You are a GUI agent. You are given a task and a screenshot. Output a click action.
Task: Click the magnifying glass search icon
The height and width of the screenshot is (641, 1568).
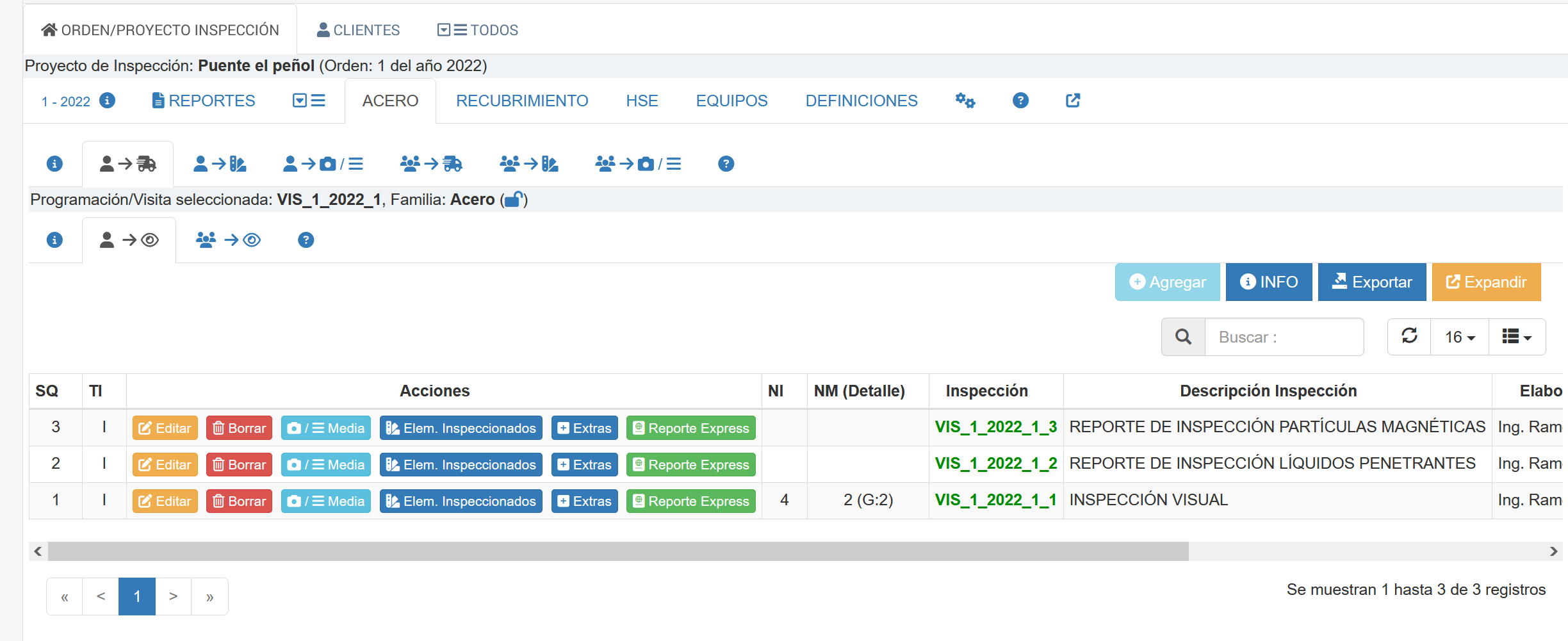(1183, 337)
